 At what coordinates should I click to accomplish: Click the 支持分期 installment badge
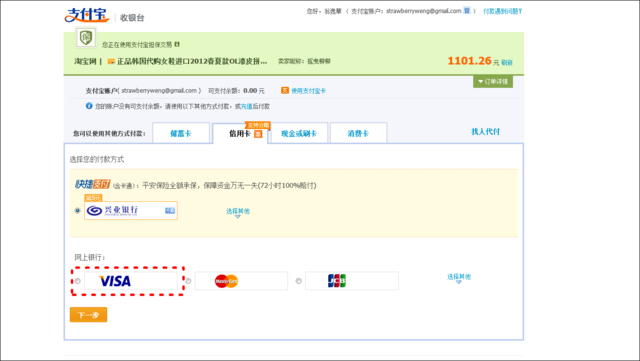pyautogui.click(x=258, y=125)
